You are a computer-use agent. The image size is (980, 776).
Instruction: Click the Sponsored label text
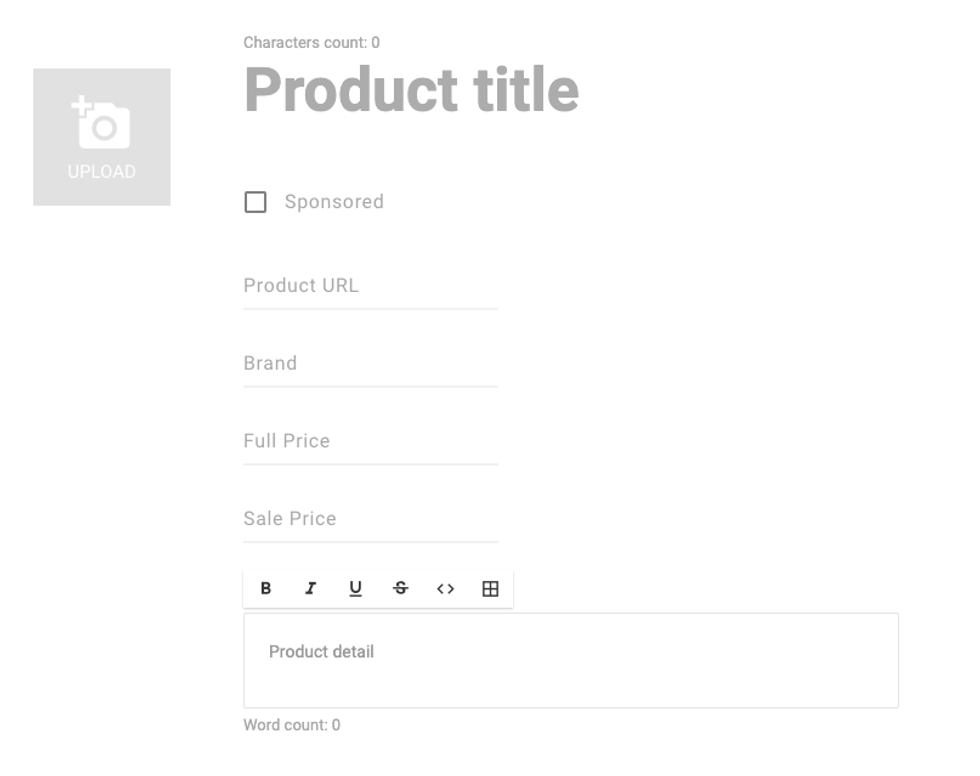point(334,202)
